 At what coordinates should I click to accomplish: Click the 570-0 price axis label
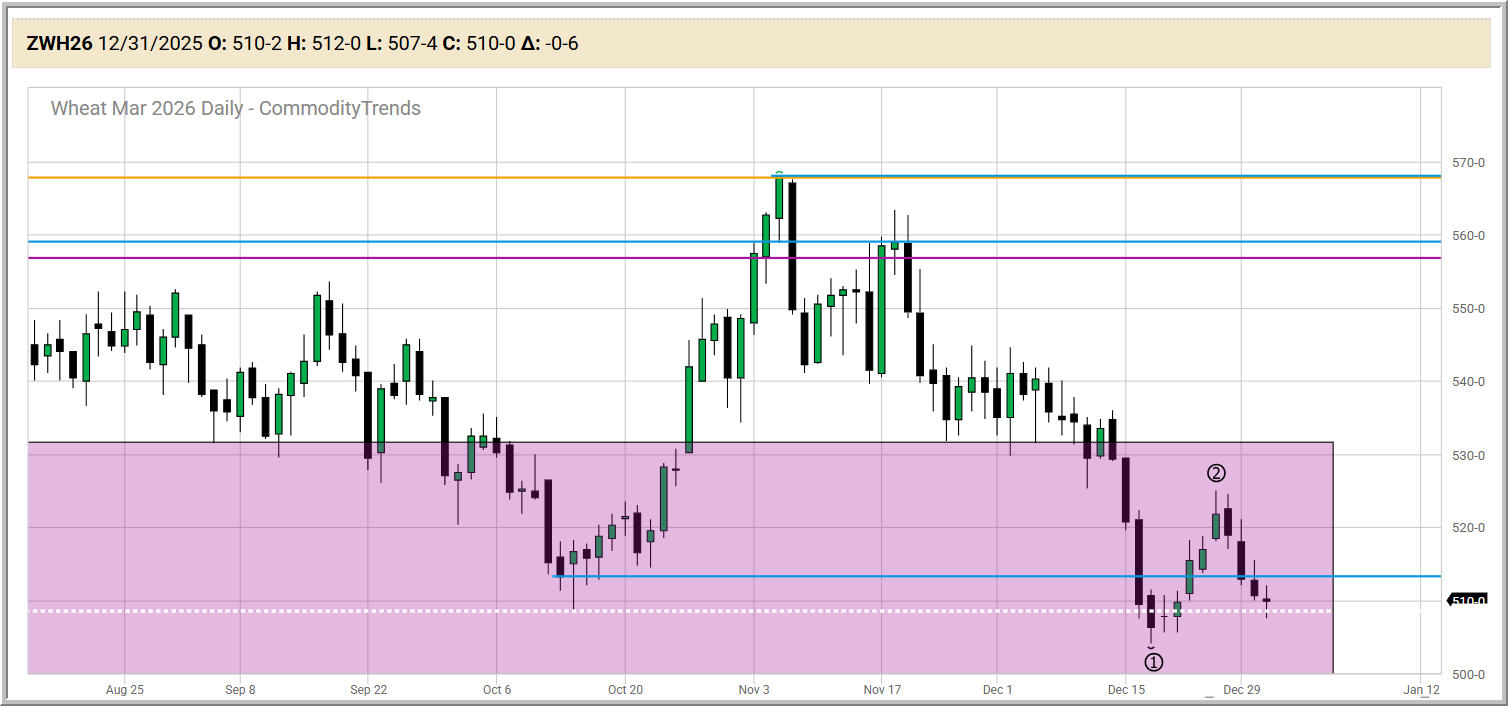click(1468, 163)
